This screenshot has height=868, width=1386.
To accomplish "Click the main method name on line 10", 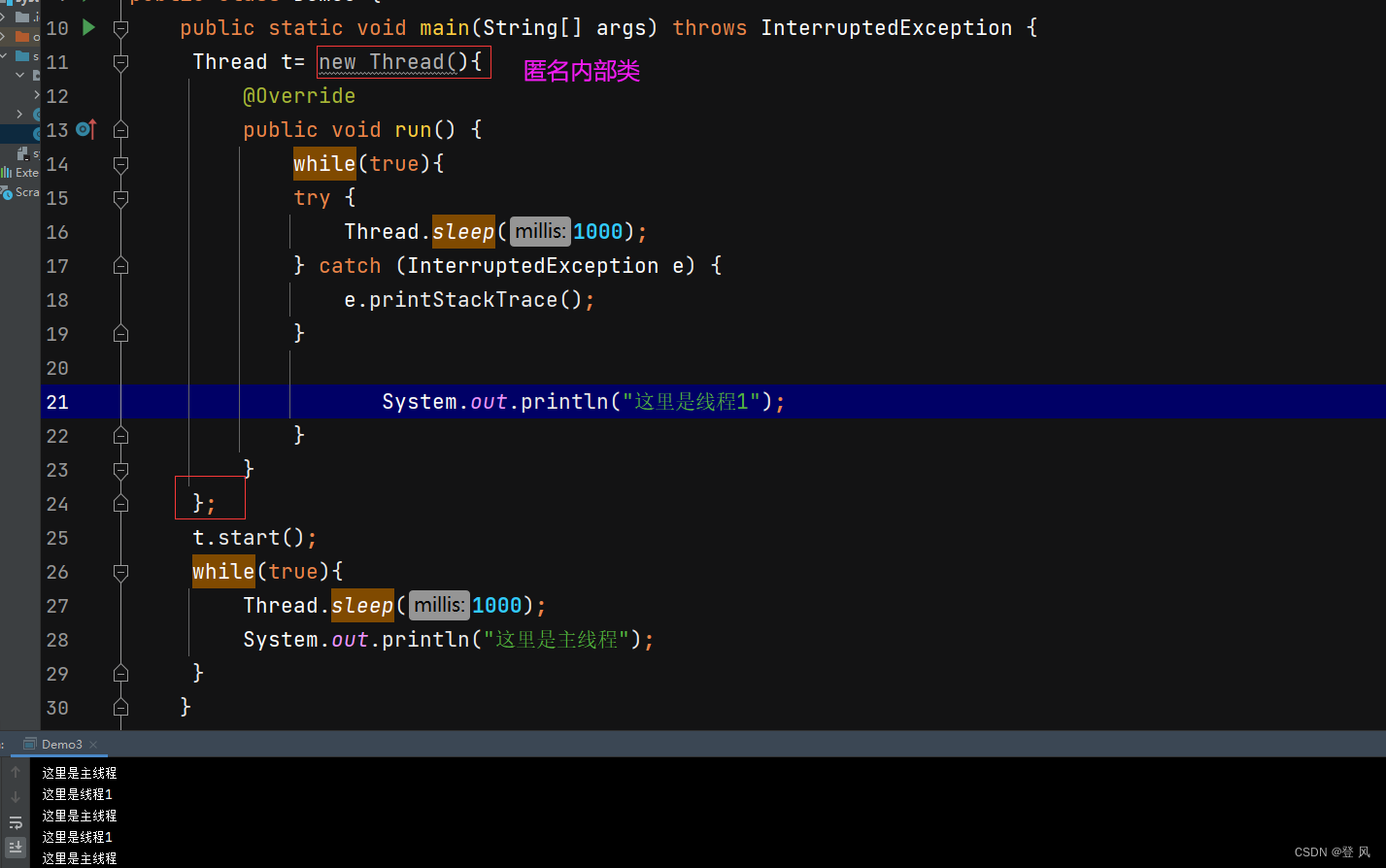I will pos(445,28).
